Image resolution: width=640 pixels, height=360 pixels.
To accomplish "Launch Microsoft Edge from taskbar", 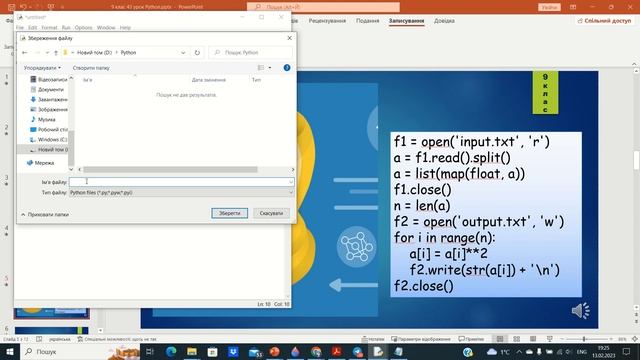I will pyautogui.click(x=171, y=351).
